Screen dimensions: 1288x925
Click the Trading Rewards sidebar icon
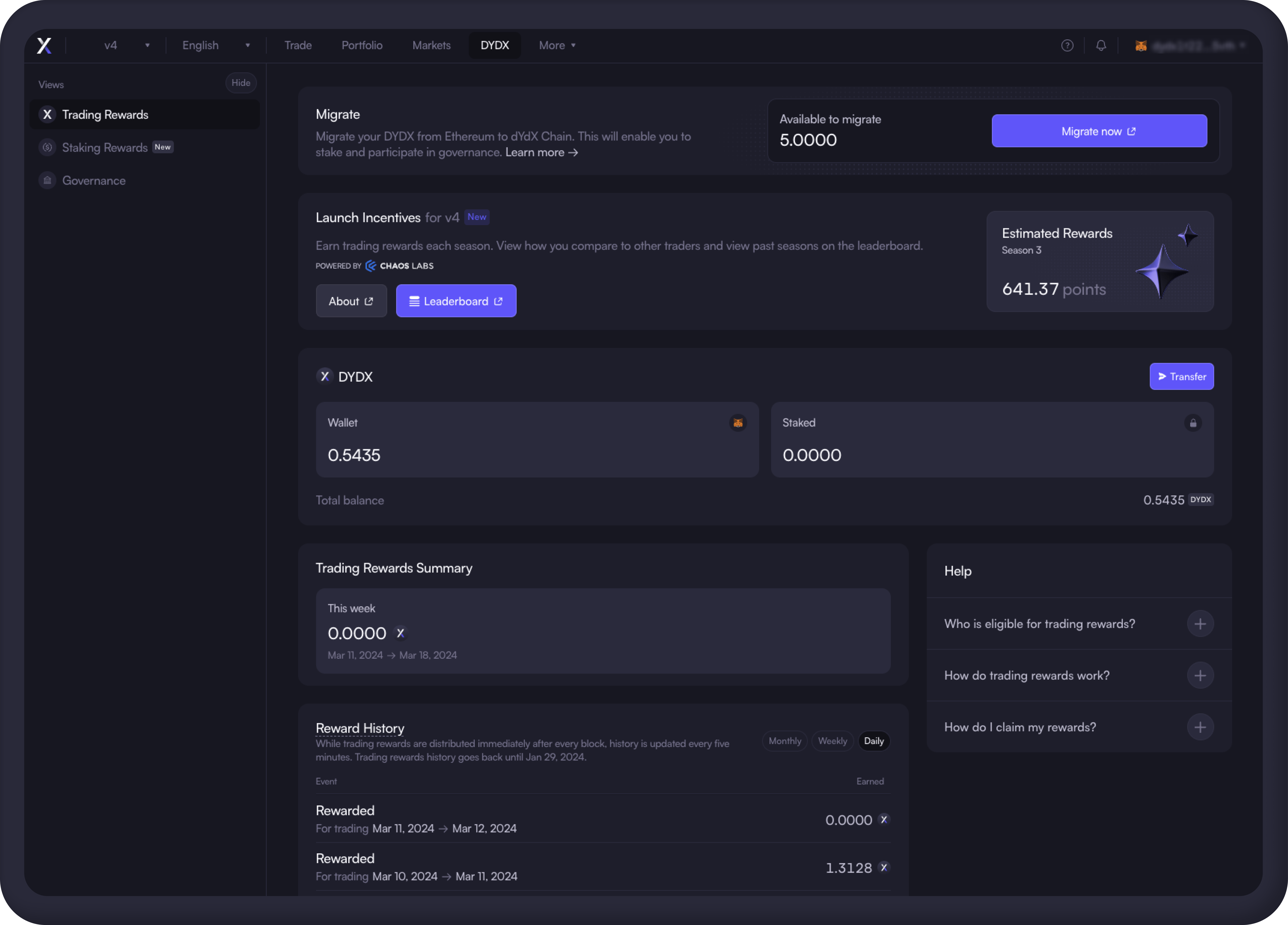[x=47, y=114]
